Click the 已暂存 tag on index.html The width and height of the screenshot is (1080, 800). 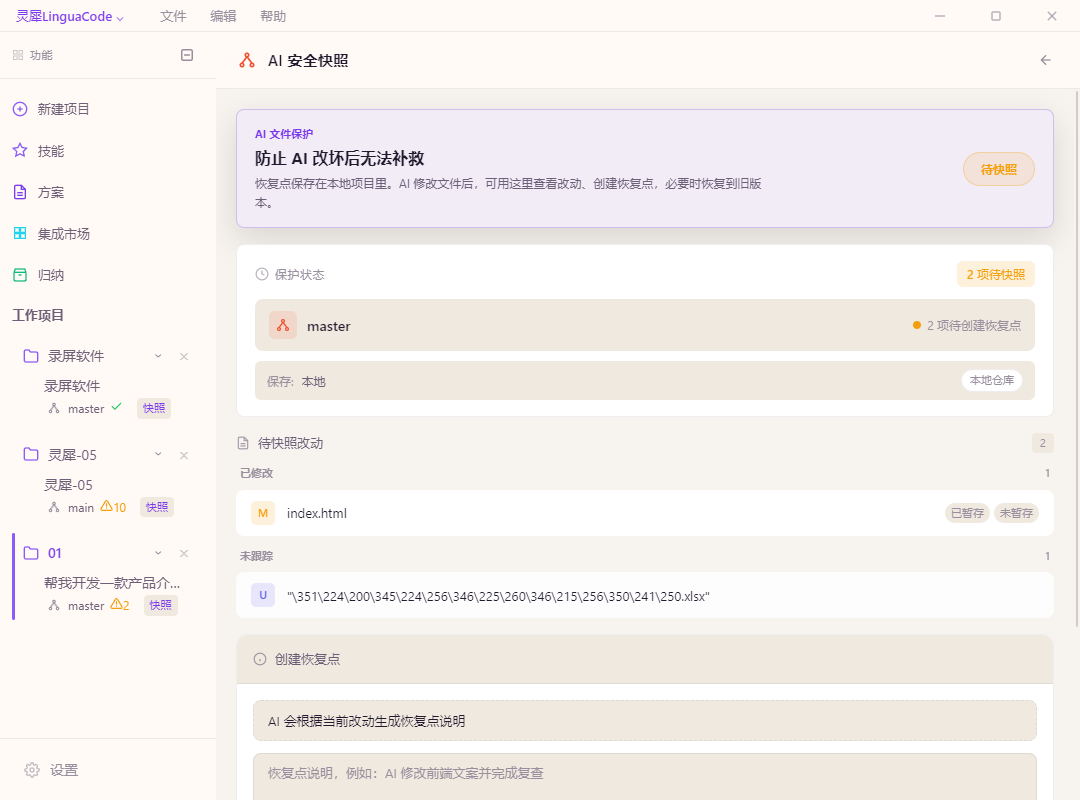coord(967,513)
